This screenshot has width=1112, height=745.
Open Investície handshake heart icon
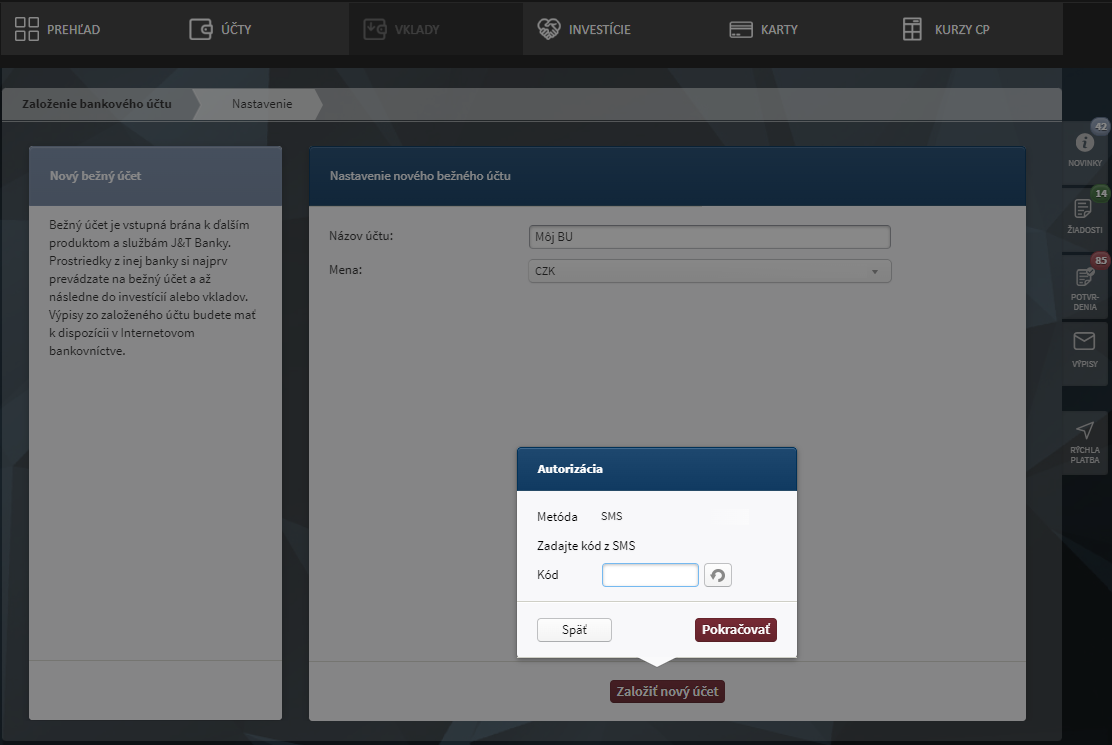coord(549,29)
